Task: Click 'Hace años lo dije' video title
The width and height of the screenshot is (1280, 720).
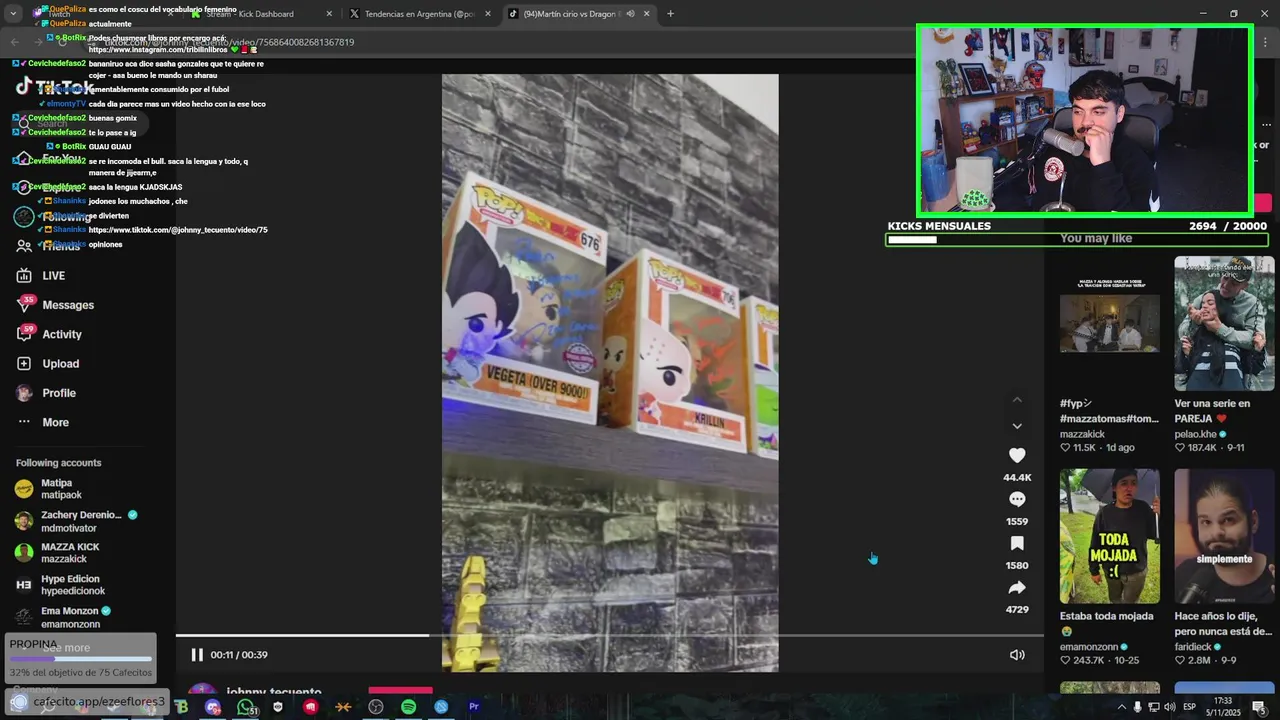Action: pyautogui.click(x=1224, y=624)
